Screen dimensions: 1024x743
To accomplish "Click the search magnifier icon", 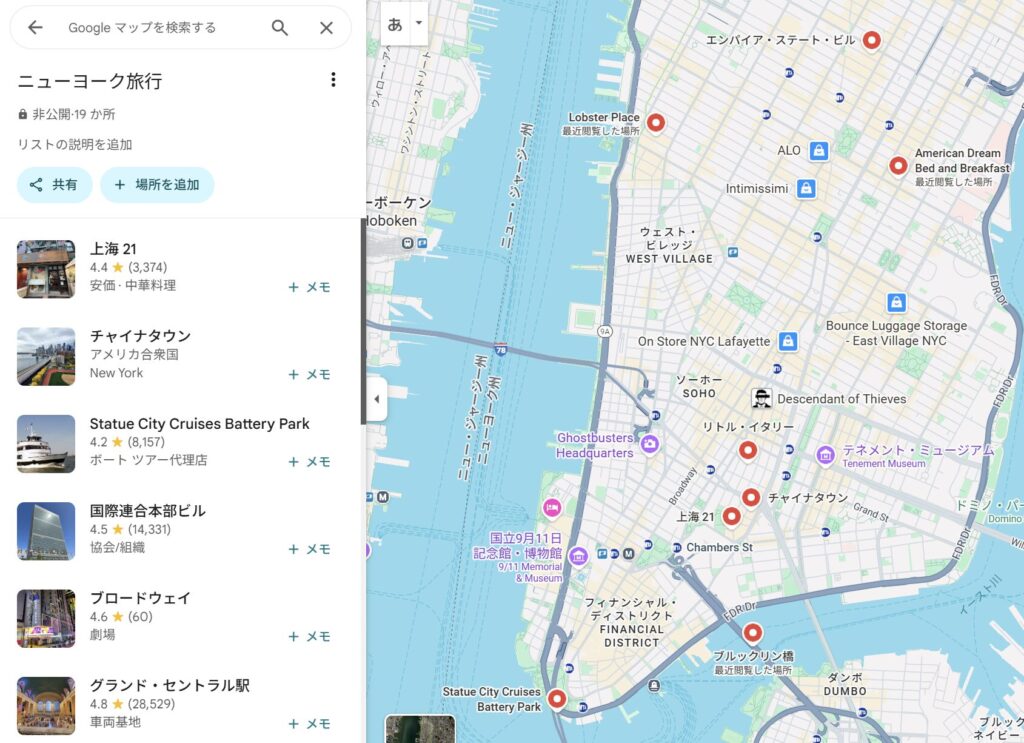I will coord(280,28).
